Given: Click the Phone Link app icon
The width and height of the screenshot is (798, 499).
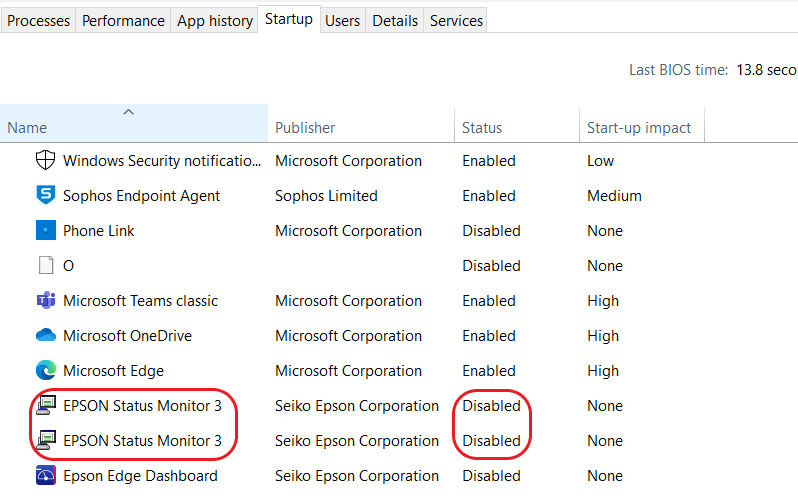Looking at the screenshot, I should pyautogui.click(x=45, y=231).
